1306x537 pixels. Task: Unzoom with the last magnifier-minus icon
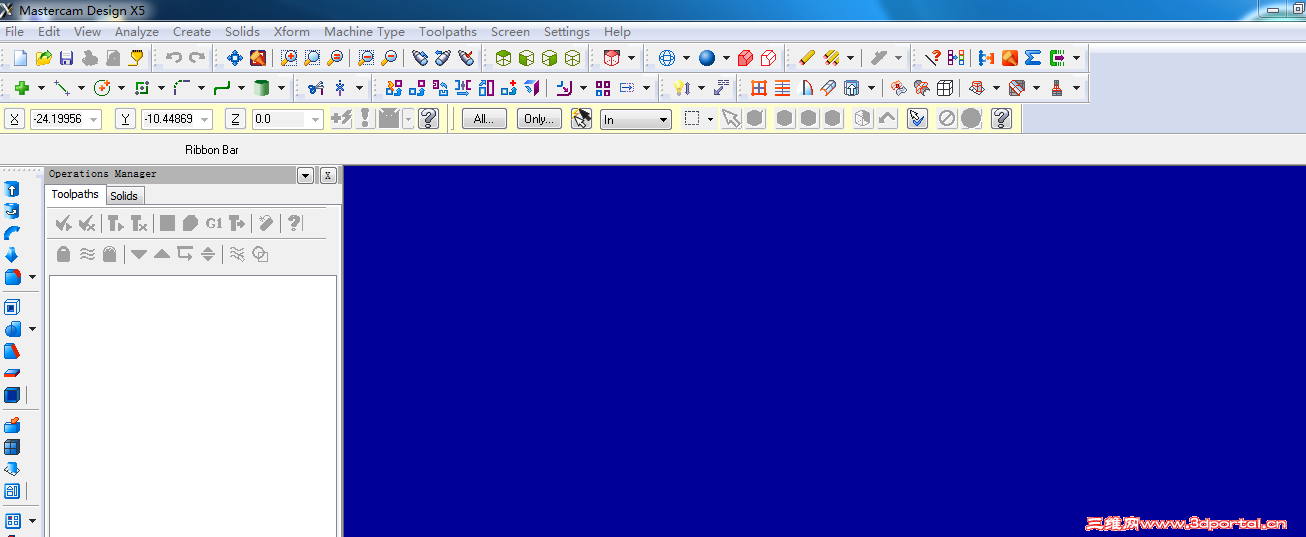coord(389,58)
